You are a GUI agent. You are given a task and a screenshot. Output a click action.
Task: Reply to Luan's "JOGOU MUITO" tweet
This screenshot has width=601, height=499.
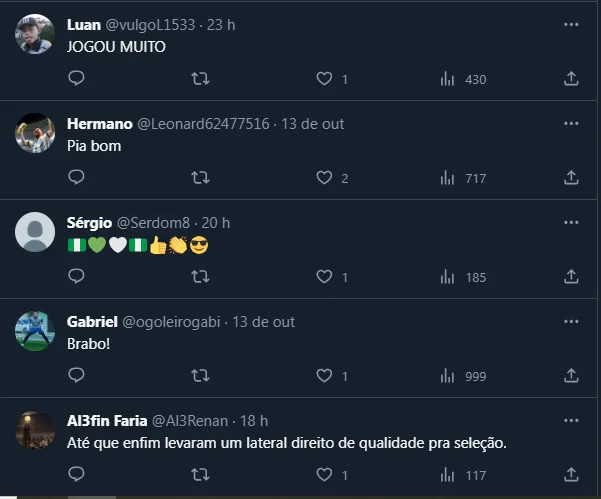coord(77,78)
